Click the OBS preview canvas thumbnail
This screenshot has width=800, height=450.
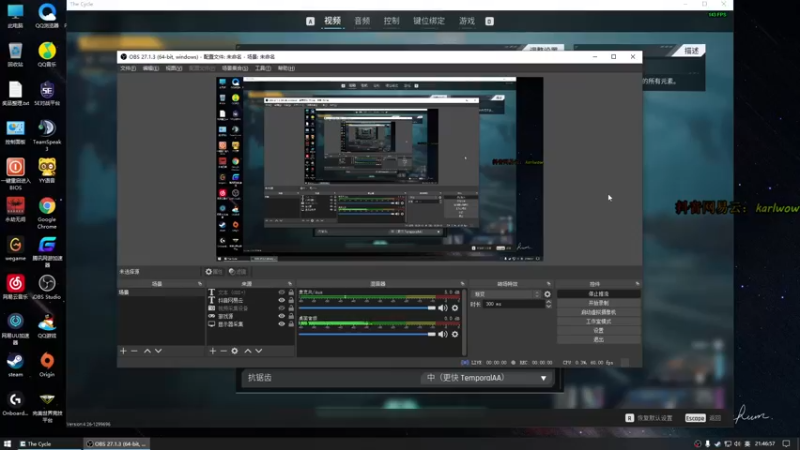click(x=380, y=169)
